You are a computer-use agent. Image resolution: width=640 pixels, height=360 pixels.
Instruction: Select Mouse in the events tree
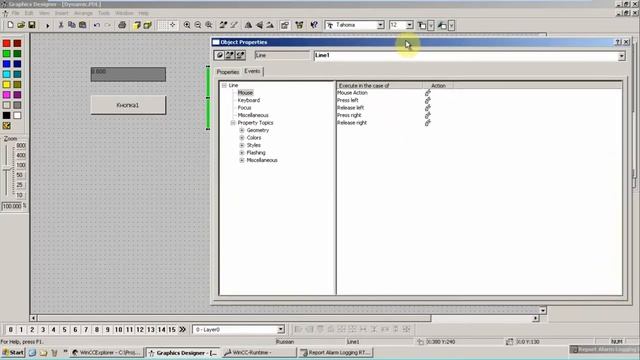tap(245, 93)
